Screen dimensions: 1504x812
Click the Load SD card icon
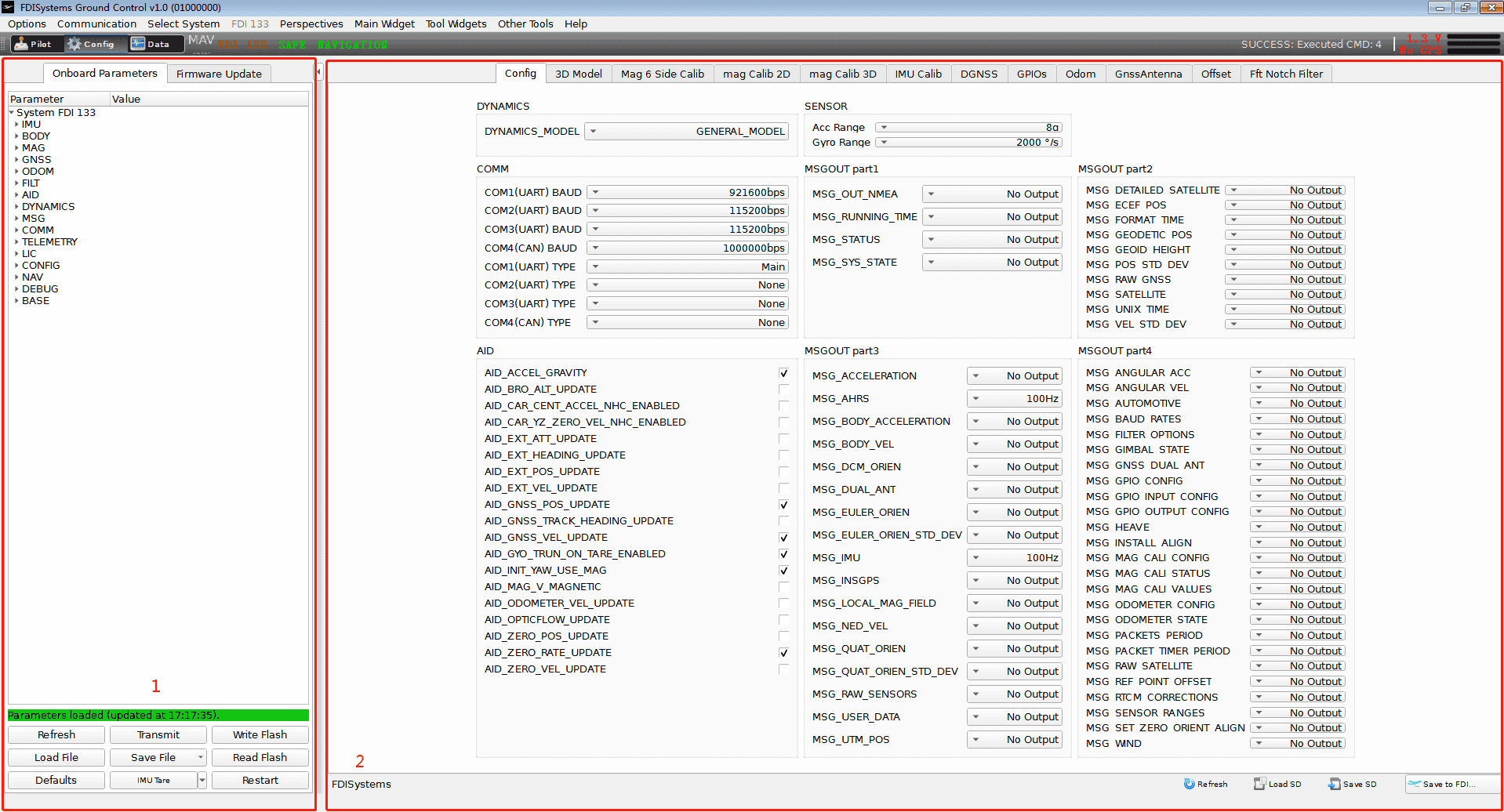click(1259, 784)
